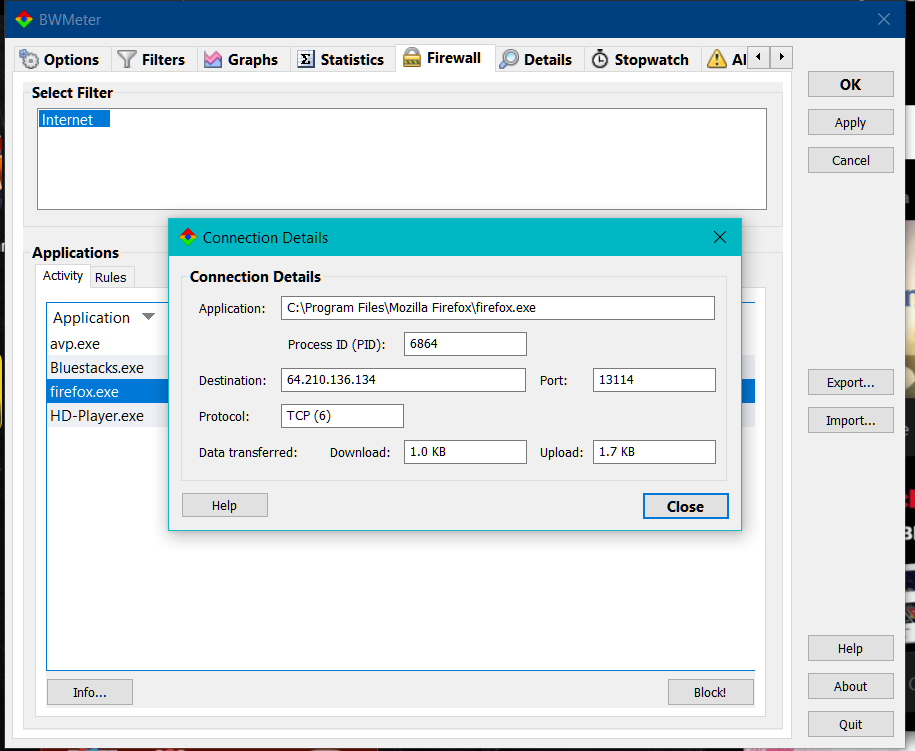Click the Destination IP address field
Viewport: 915px width, 751px height.
point(403,380)
